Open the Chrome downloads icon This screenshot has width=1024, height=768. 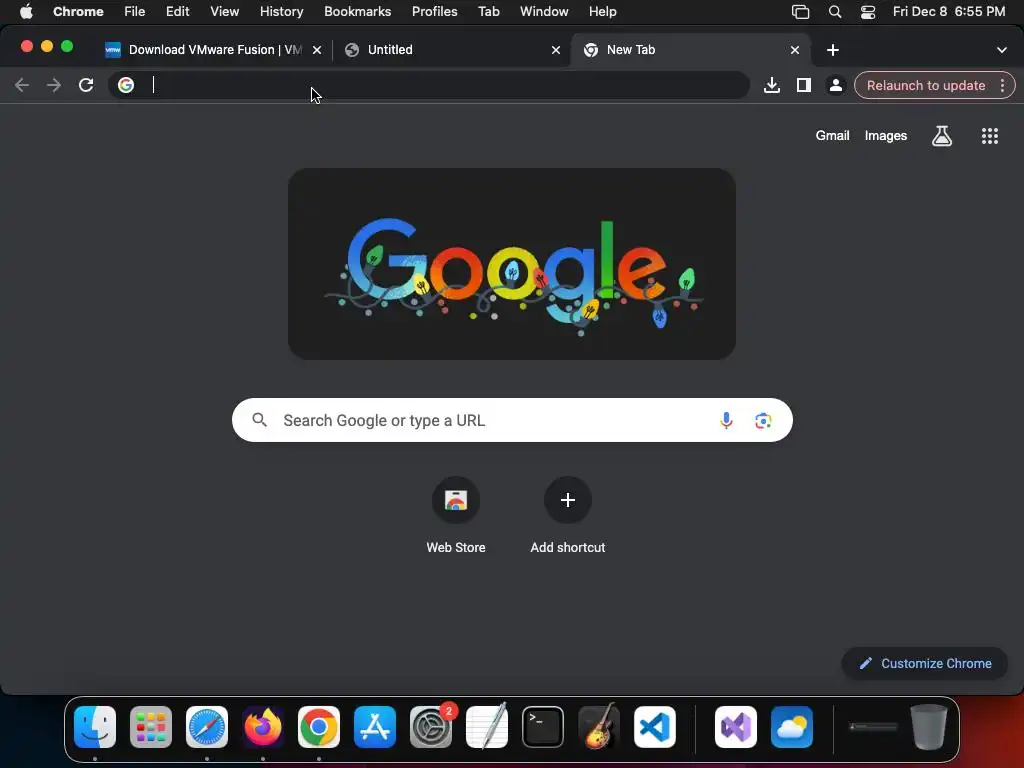coord(772,85)
